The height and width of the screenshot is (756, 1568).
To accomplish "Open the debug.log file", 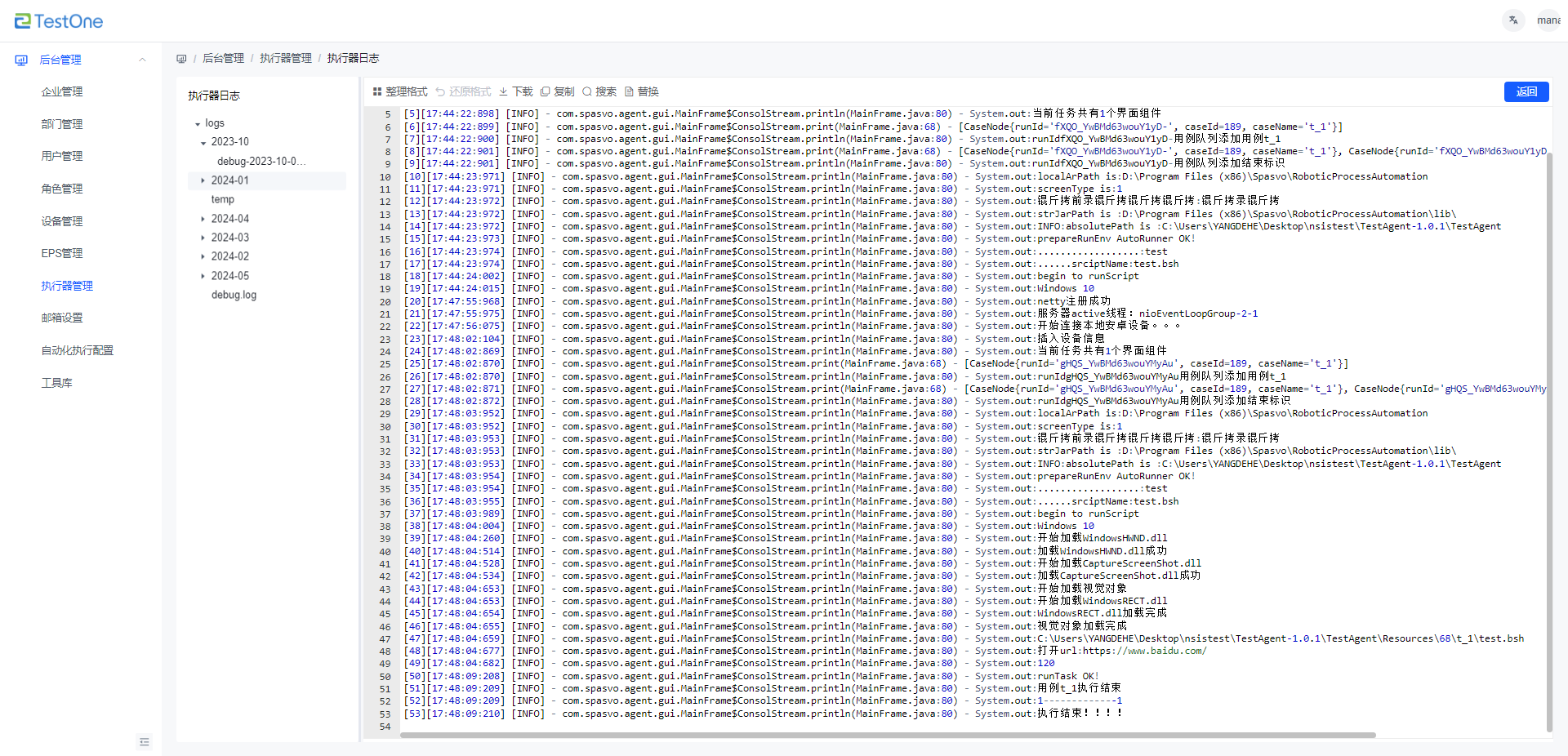I will (234, 295).
